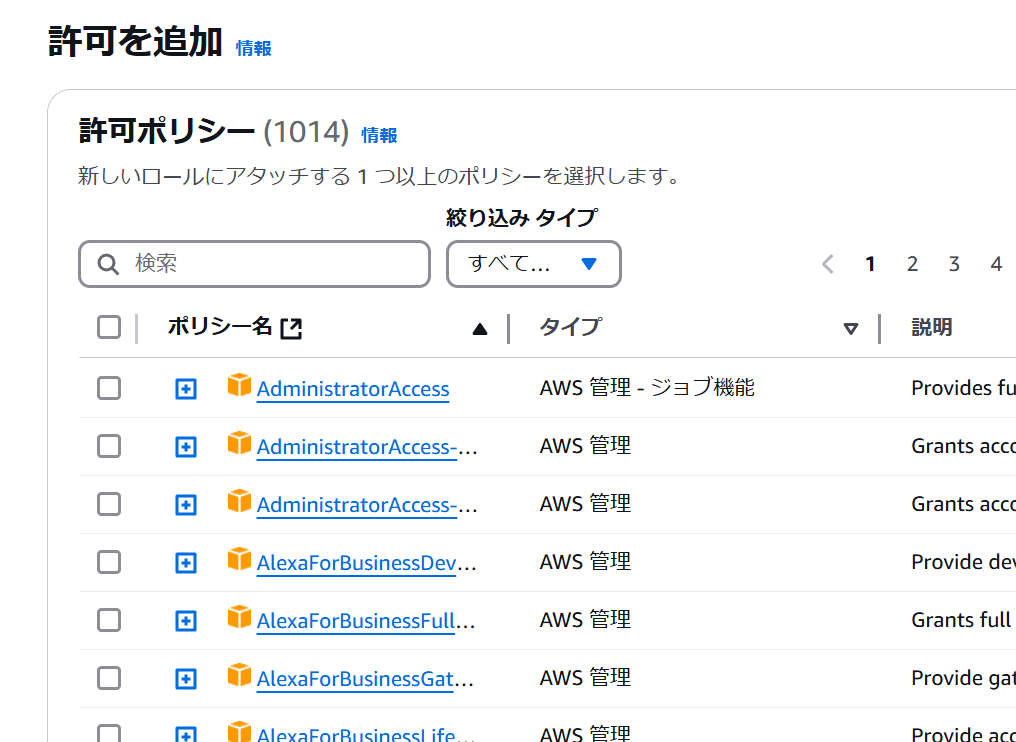Check the checkbox for AdministratorAccess
This screenshot has height=742, width=1016.
108,388
